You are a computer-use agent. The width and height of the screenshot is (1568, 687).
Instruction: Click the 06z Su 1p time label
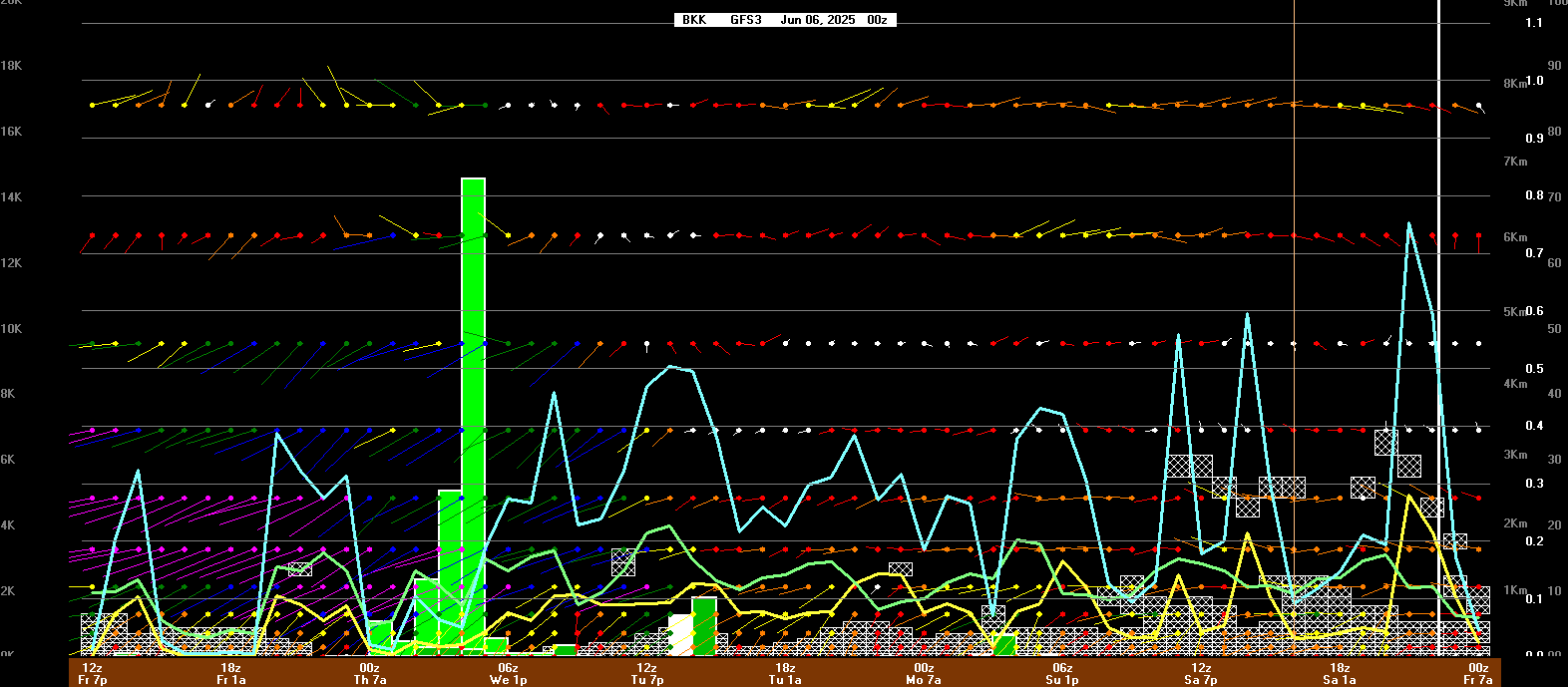1063,674
